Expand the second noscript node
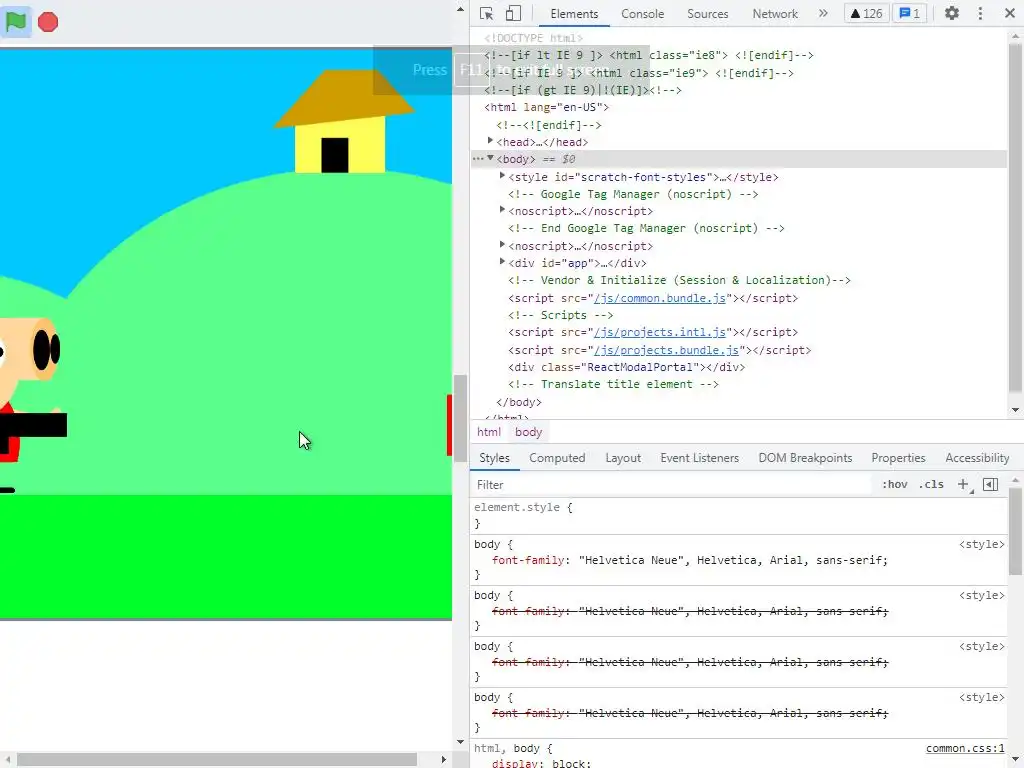This screenshot has height=768, width=1024. coord(502,245)
